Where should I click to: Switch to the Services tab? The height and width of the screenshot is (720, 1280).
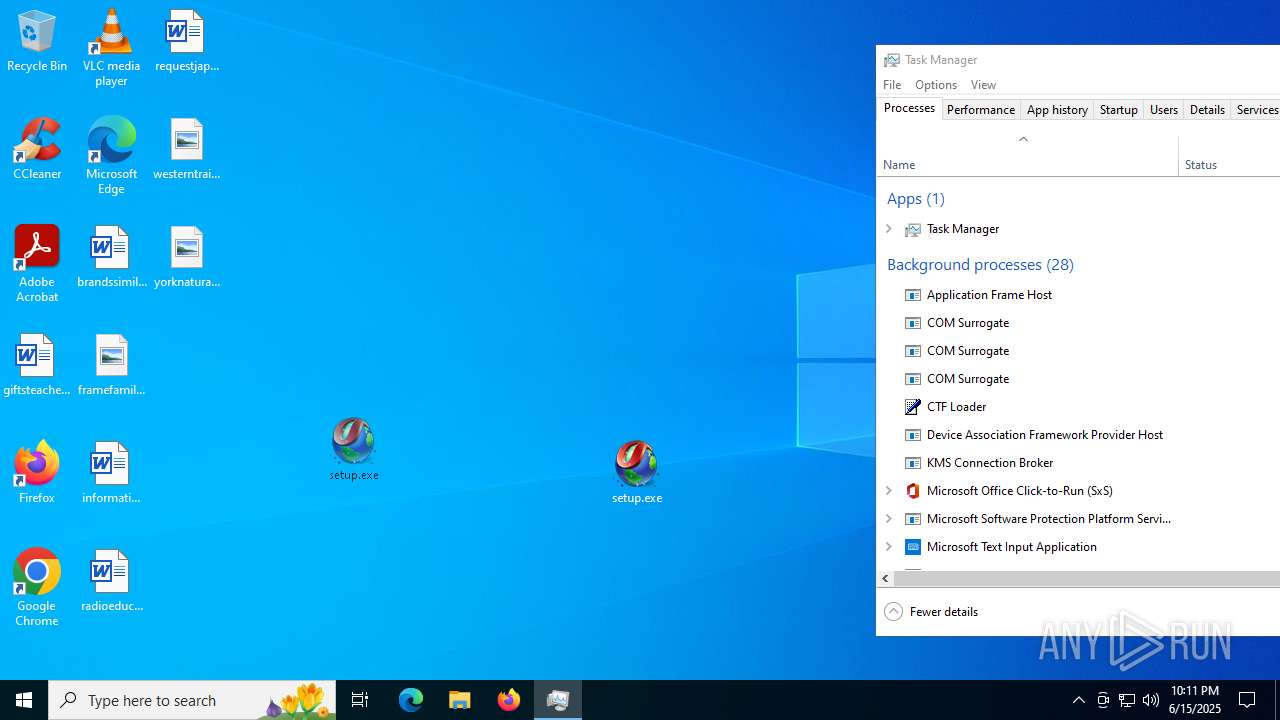(x=1256, y=110)
